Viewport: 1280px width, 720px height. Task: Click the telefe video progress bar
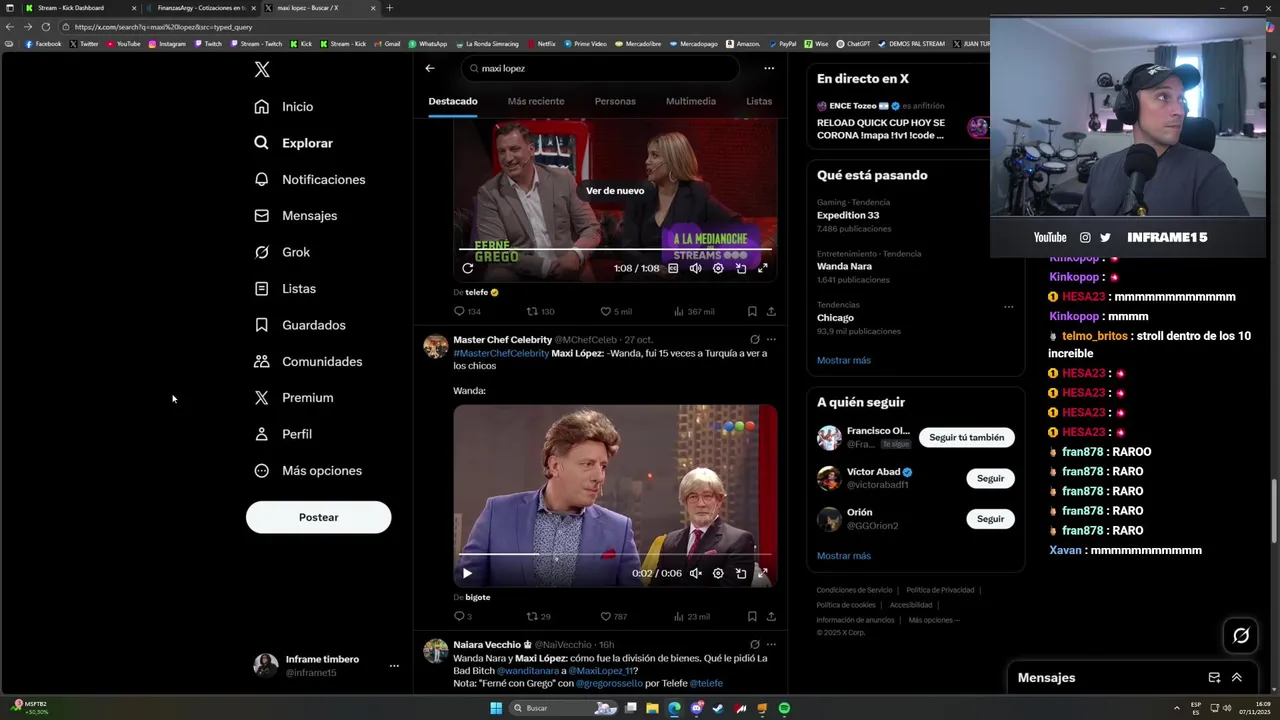point(615,248)
